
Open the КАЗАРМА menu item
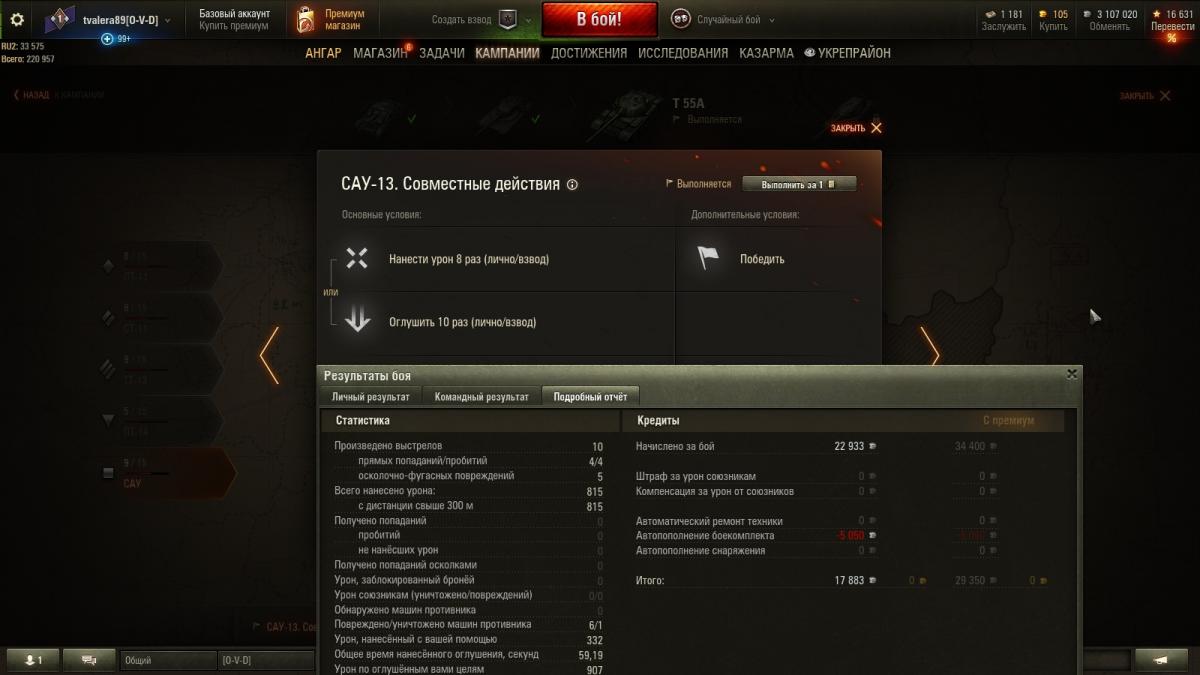767,53
